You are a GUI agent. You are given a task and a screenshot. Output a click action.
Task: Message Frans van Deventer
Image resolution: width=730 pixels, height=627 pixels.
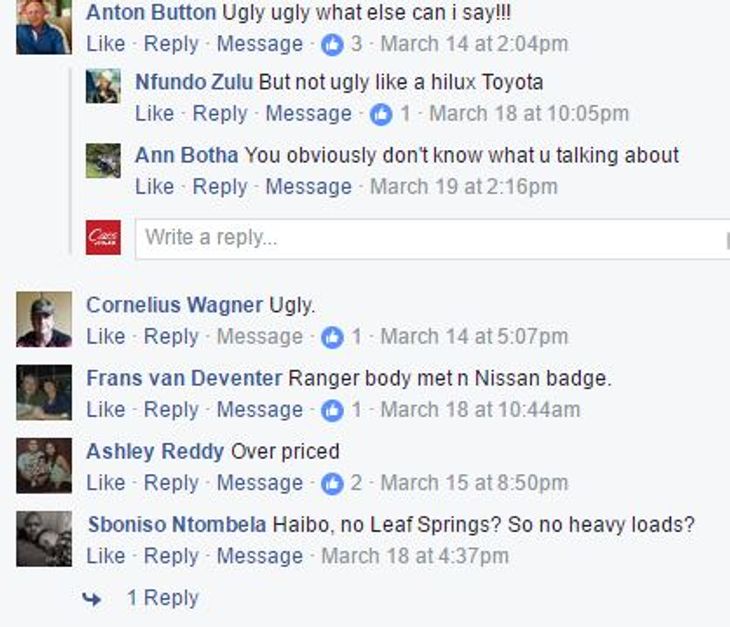click(x=260, y=410)
